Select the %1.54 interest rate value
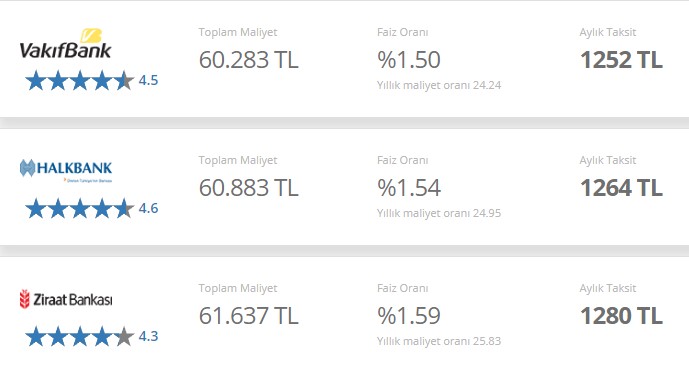This screenshot has height=369, width=689. 409,188
